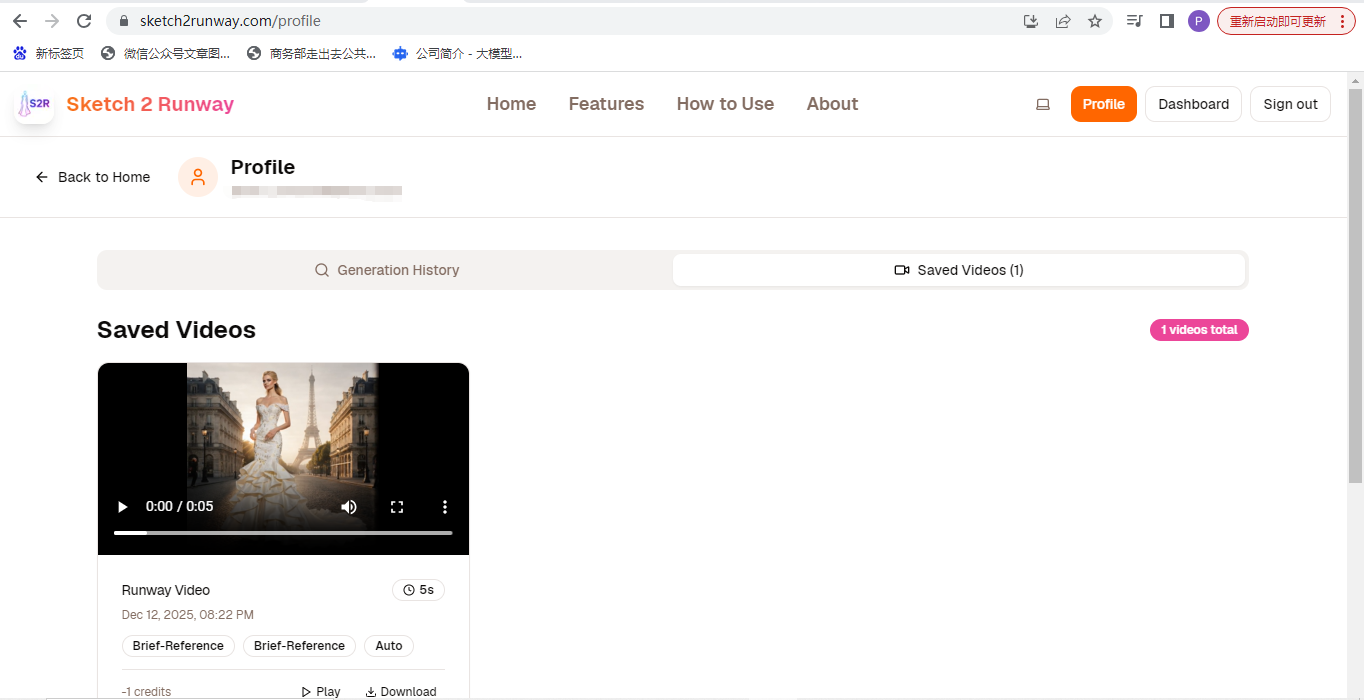Click the Sign out button

click(1290, 104)
